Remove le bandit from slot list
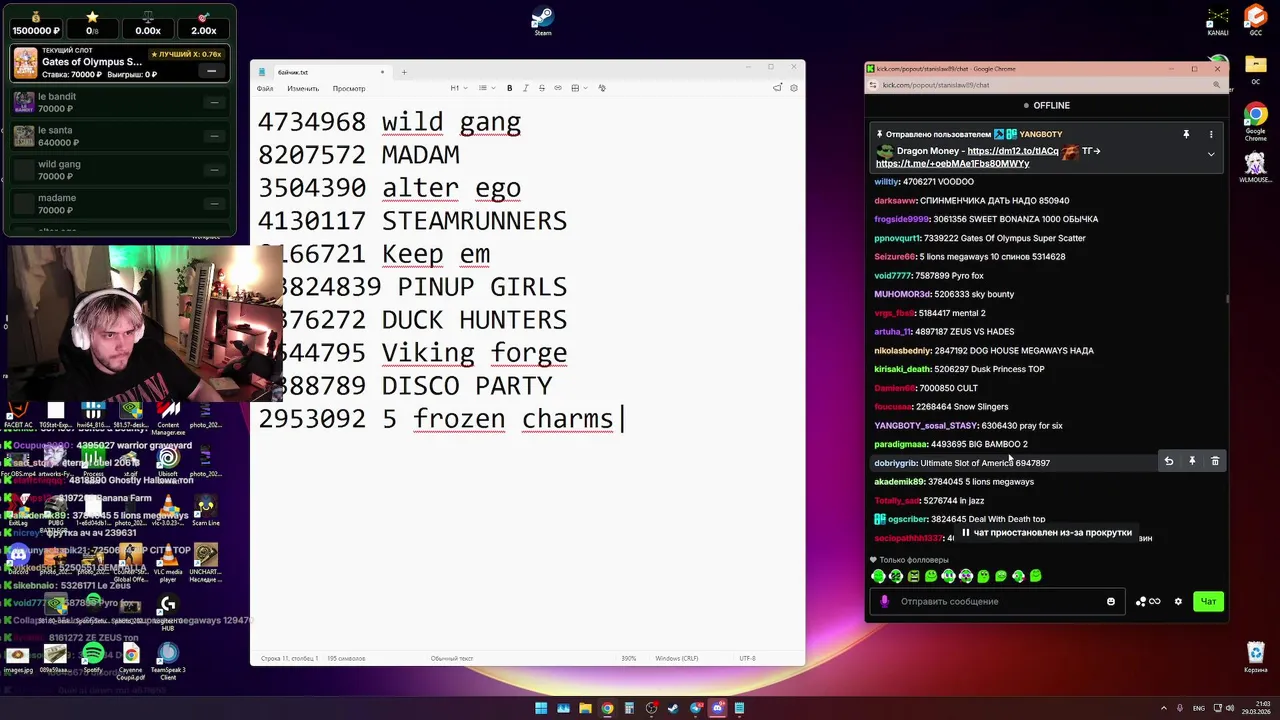Image resolution: width=1280 pixels, height=720 pixels. click(214, 102)
